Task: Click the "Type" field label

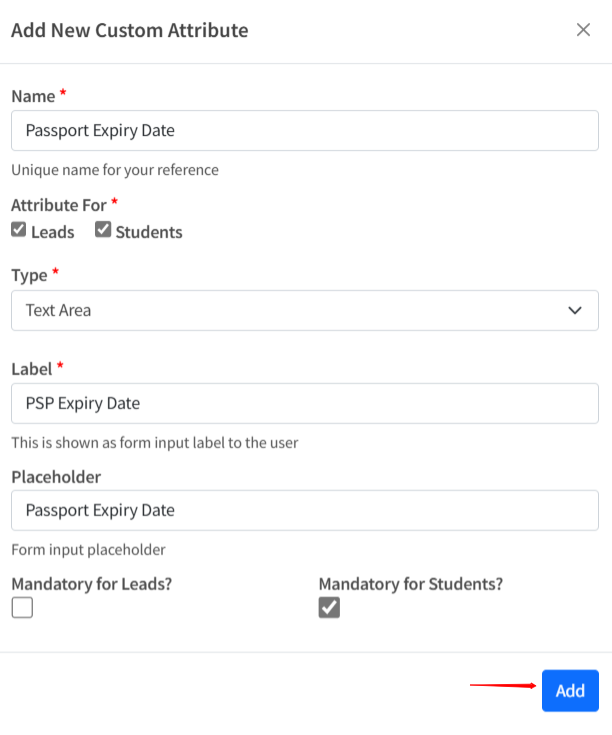Action: [29, 274]
